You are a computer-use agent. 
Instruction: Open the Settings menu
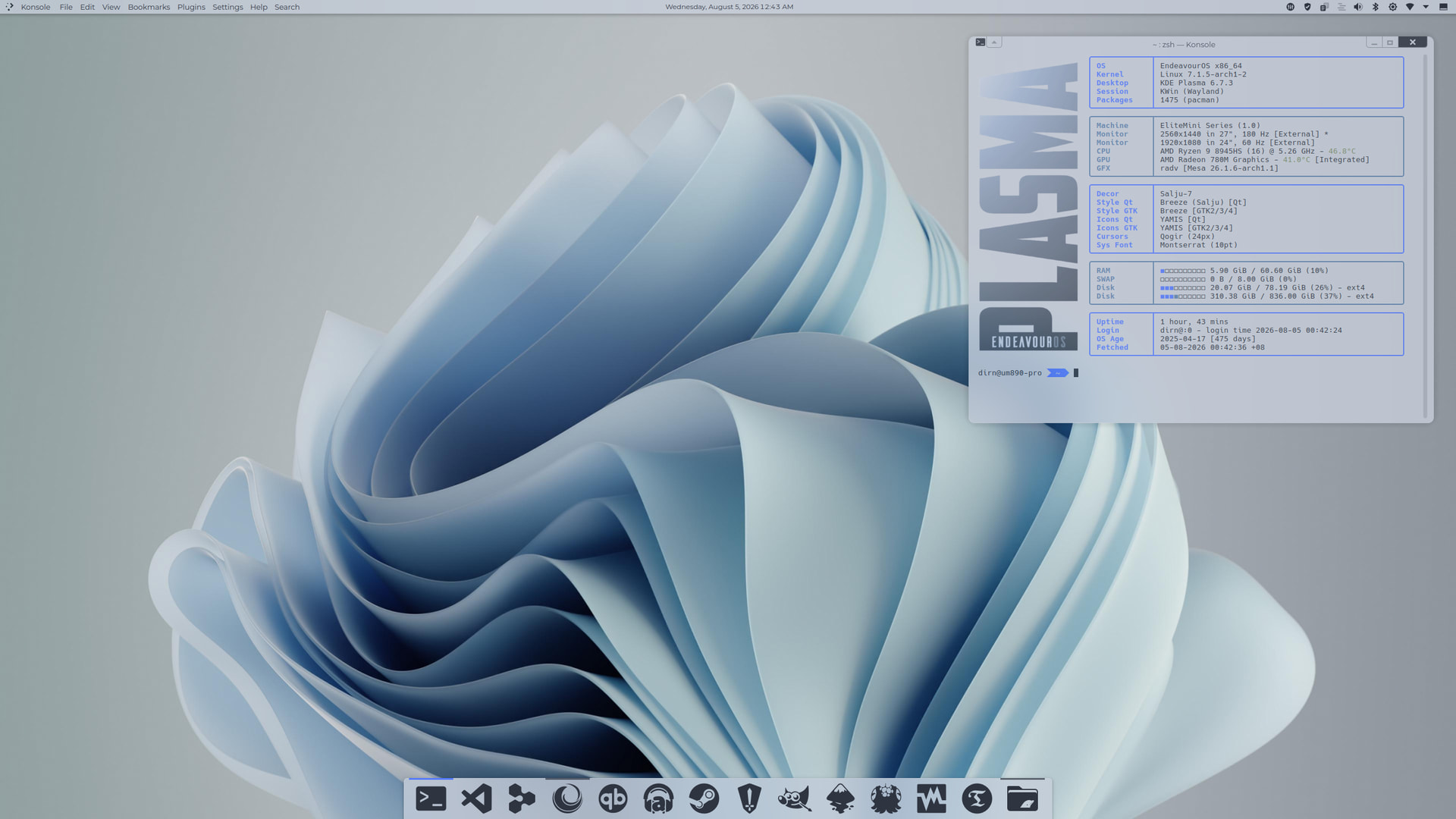tap(227, 7)
